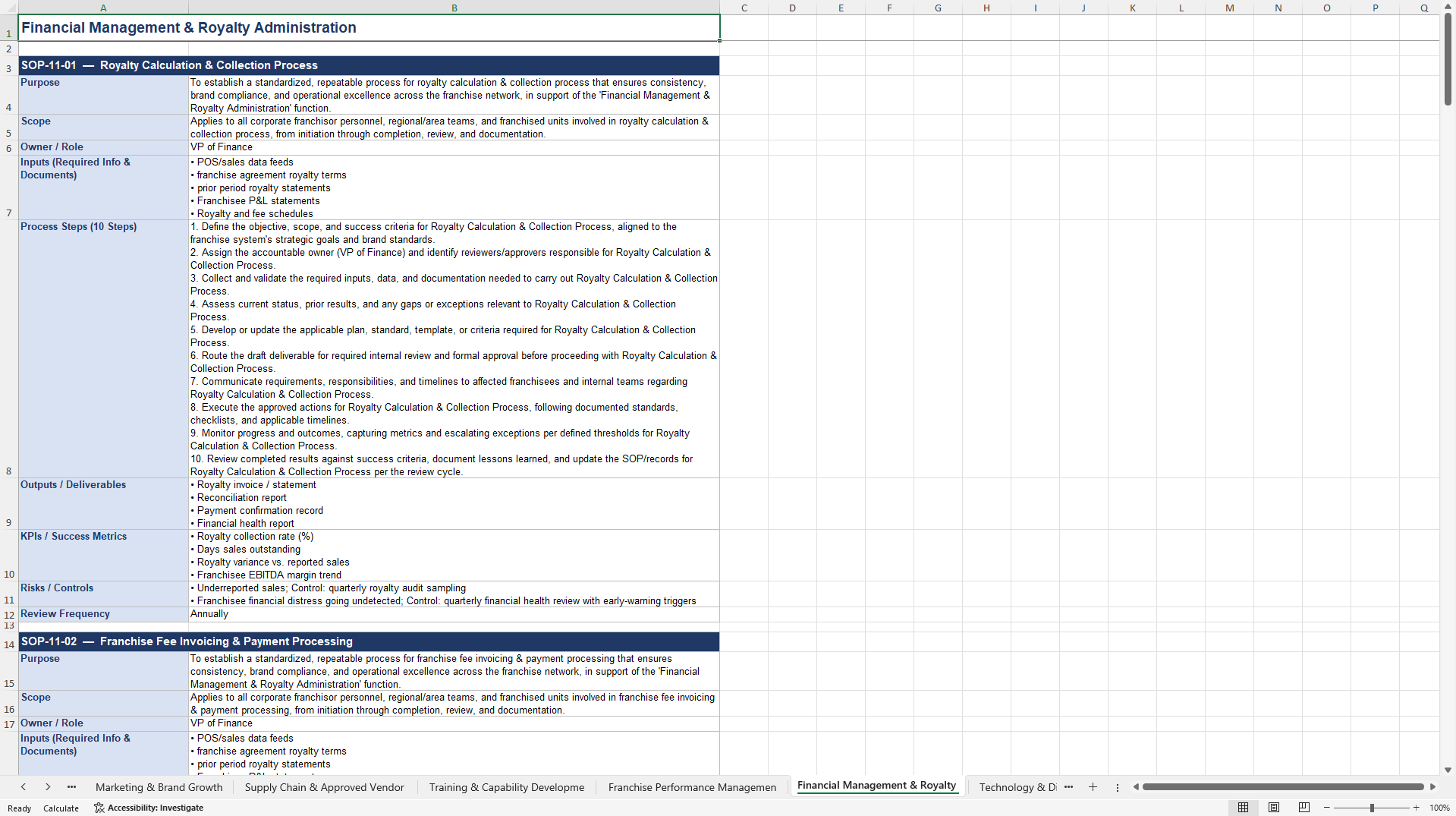Click the vertical scrollbar thumb
Viewport: 1456px width, 816px height.
pyautogui.click(x=1448, y=59)
